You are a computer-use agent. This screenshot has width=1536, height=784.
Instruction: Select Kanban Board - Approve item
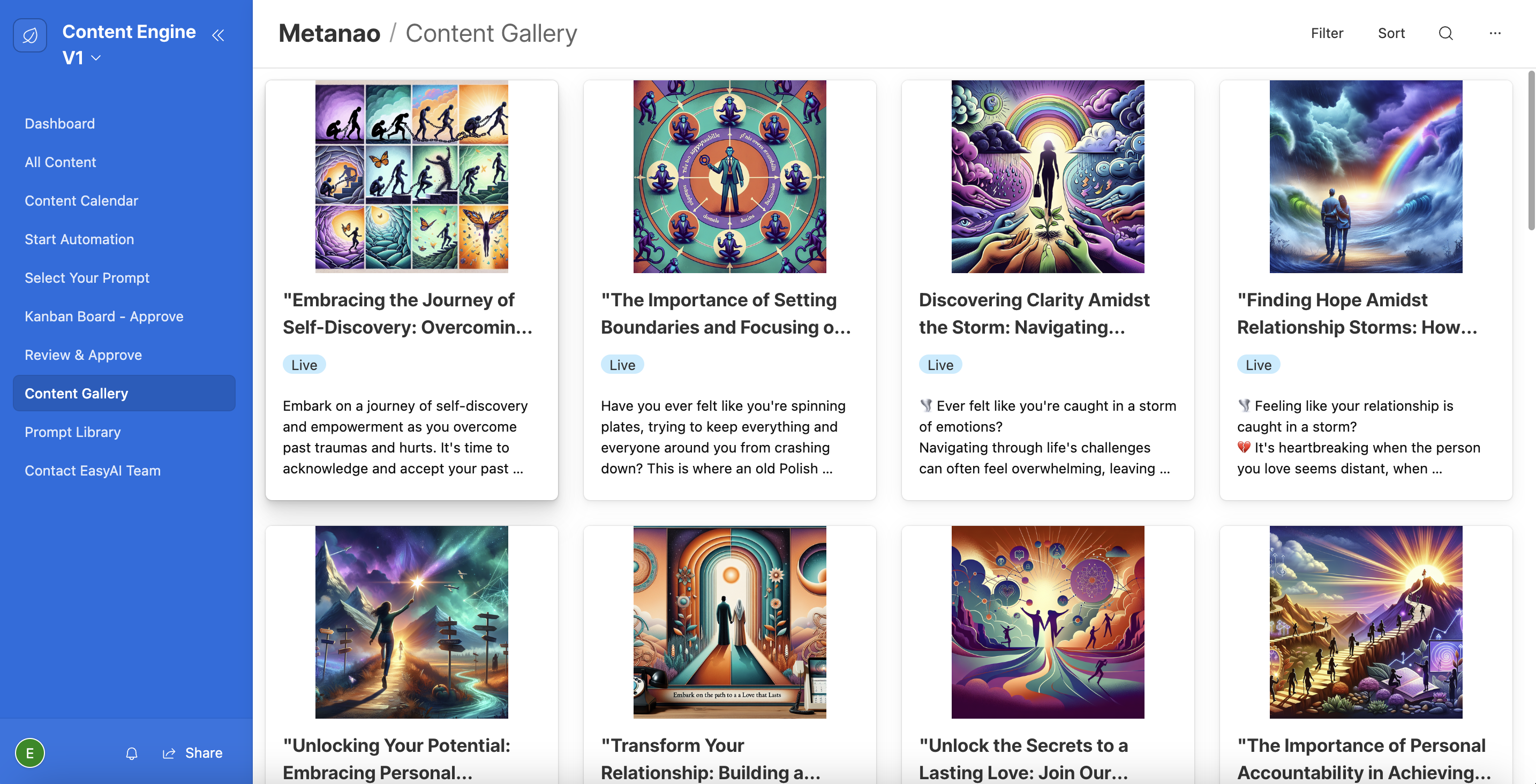point(104,316)
